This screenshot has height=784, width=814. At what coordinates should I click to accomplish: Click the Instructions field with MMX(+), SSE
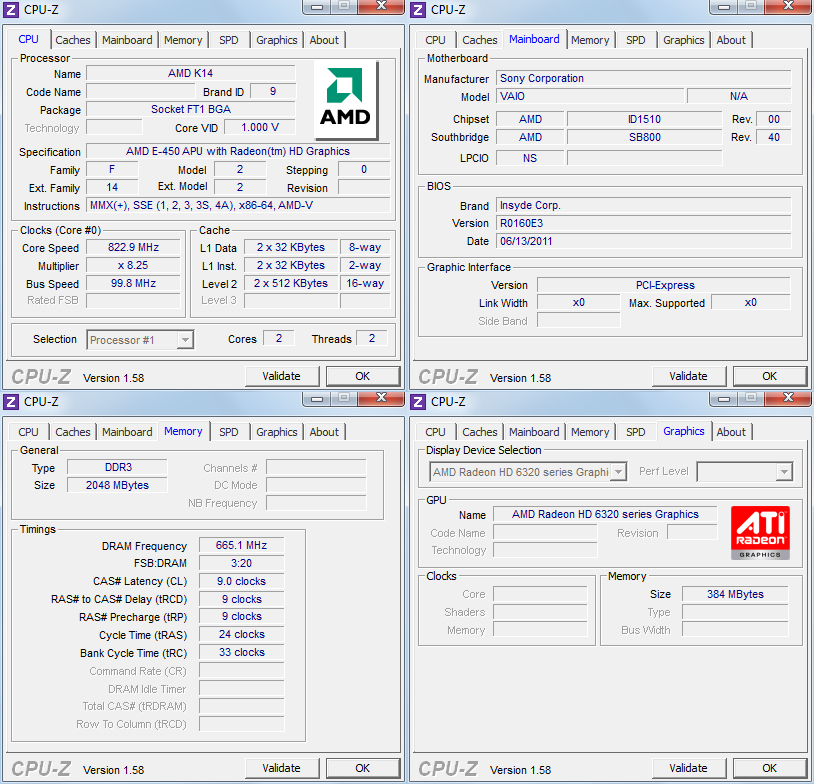tap(238, 205)
